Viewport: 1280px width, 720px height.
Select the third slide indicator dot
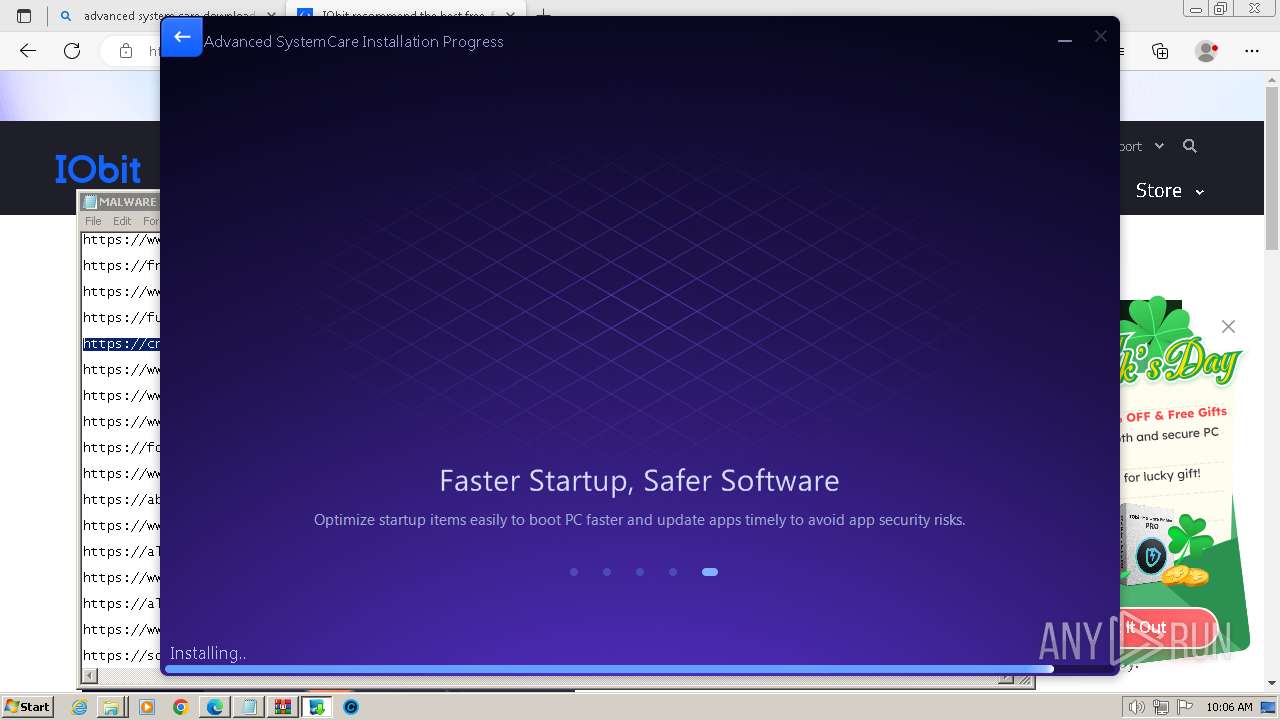tap(640, 572)
